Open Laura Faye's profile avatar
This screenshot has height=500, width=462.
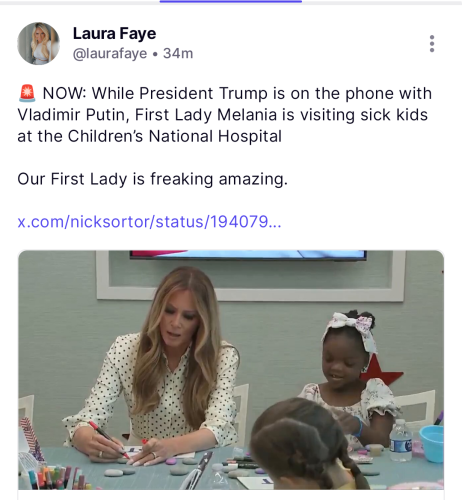(x=38, y=44)
